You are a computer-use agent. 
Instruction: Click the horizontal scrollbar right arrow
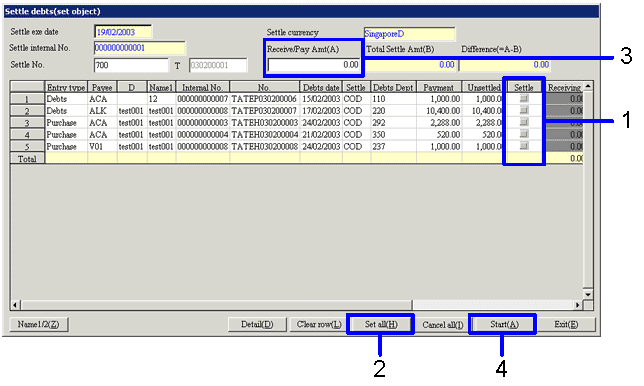(578, 305)
